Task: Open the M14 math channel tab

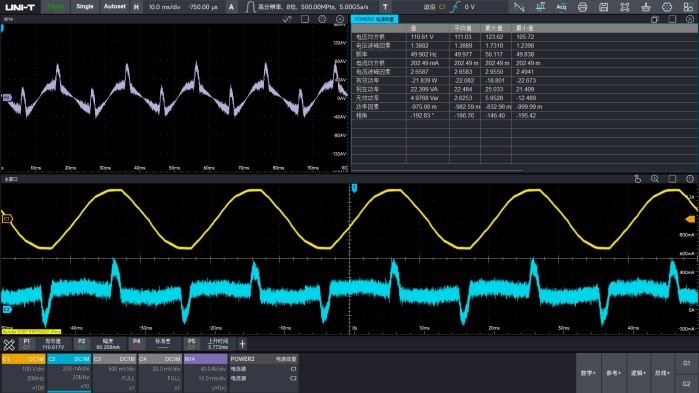Action: click(x=206, y=359)
